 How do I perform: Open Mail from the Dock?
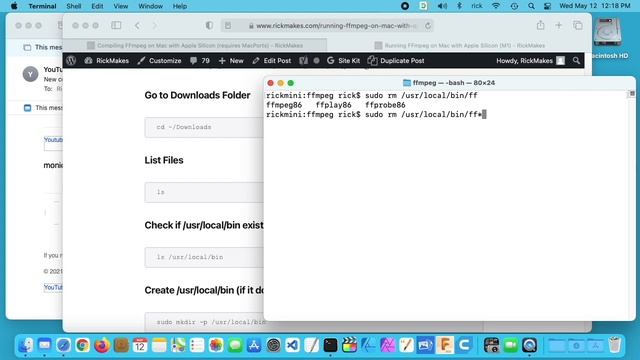tap(44, 345)
